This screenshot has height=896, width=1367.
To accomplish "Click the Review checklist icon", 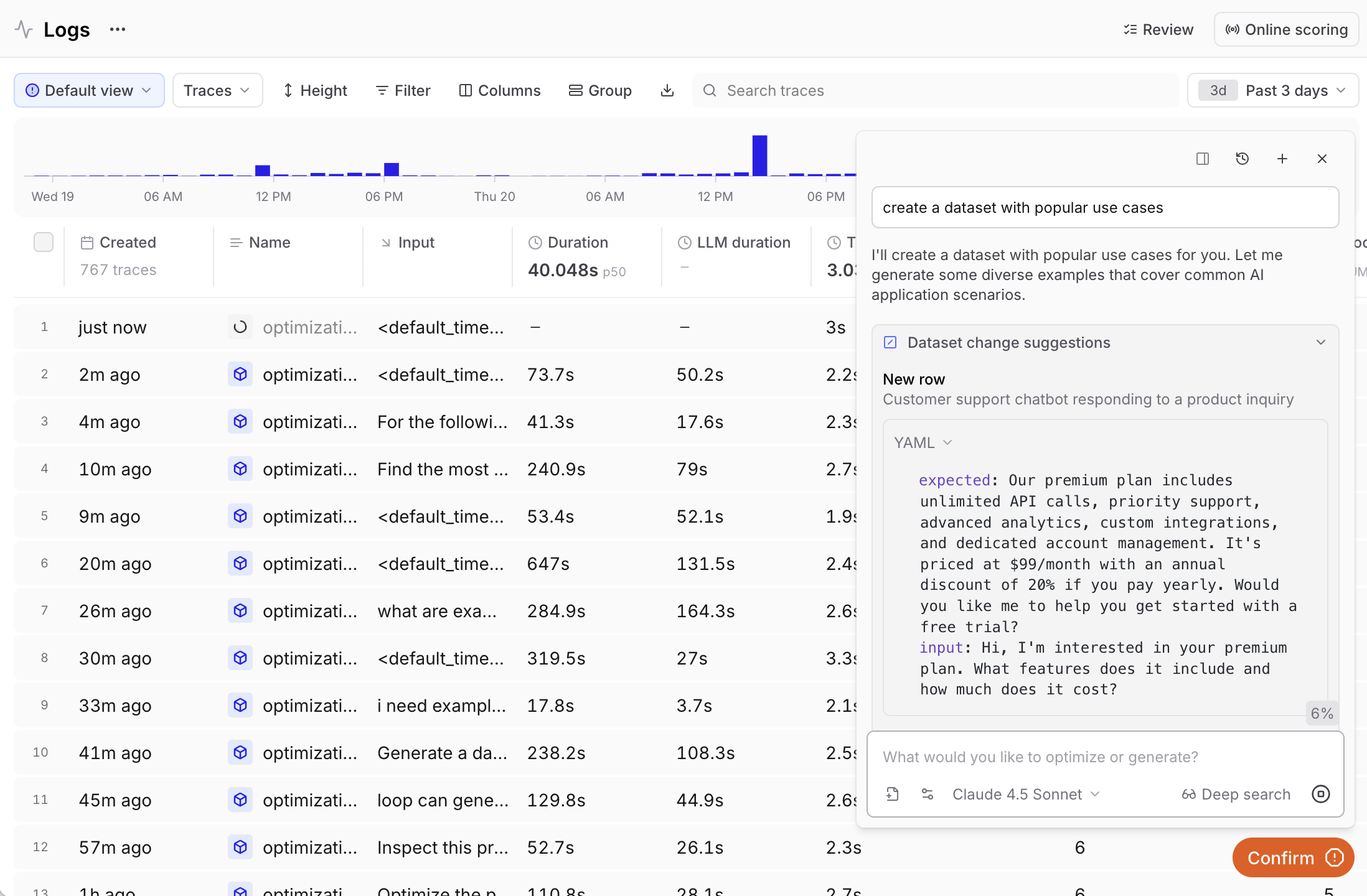I will pyautogui.click(x=1129, y=29).
